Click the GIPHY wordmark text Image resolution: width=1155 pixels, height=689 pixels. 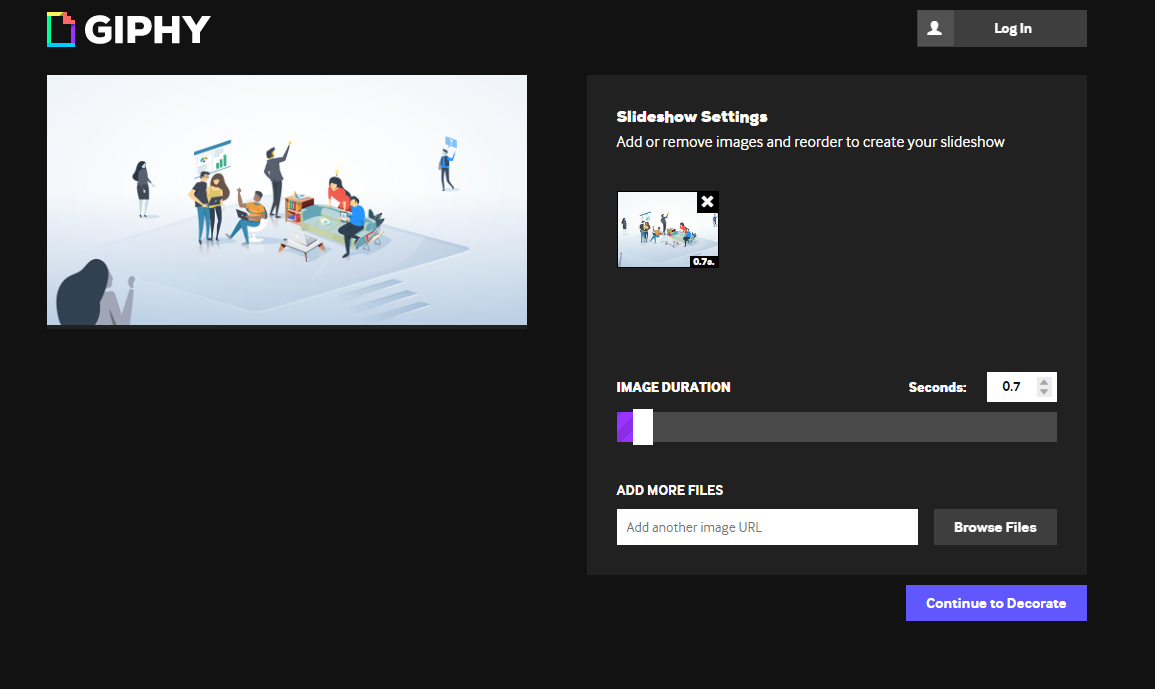[x=147, y=30]
